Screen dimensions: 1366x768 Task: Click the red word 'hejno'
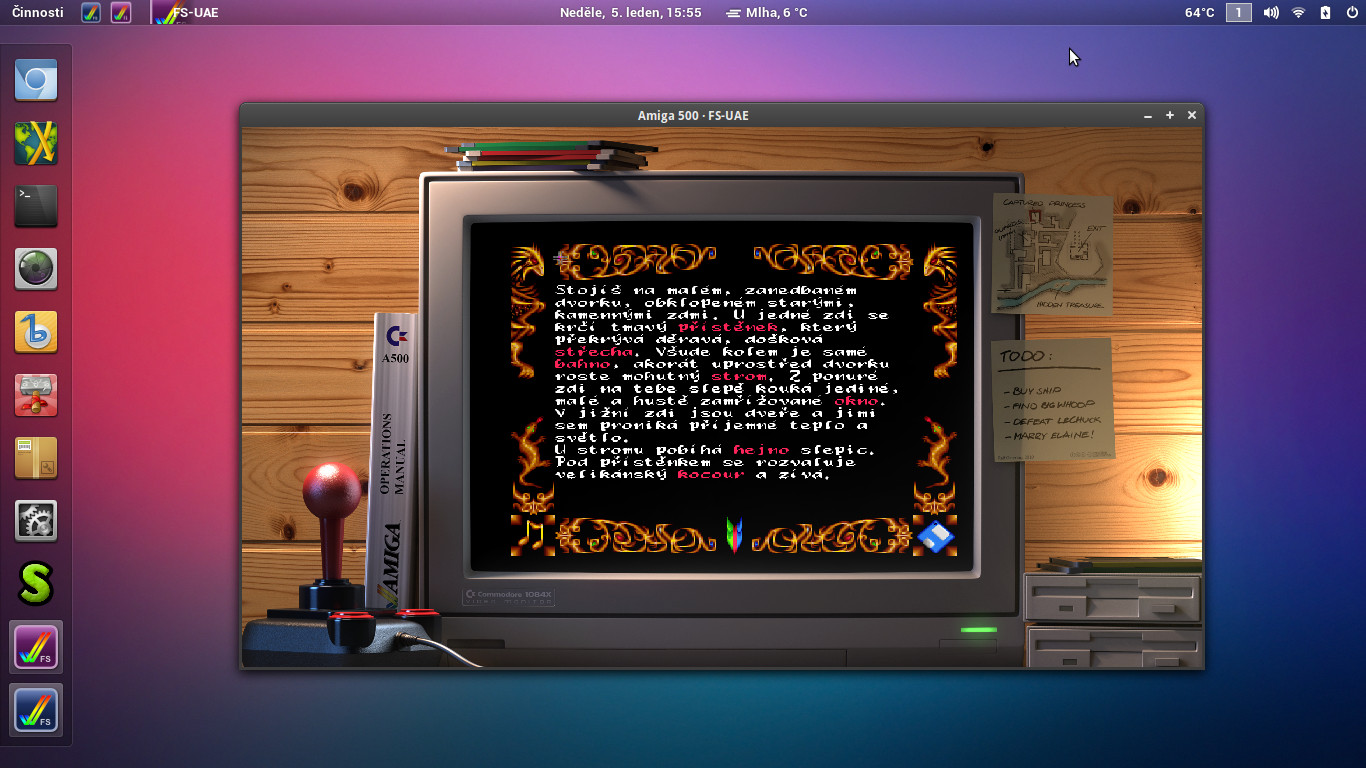click(x=761, y=451)
